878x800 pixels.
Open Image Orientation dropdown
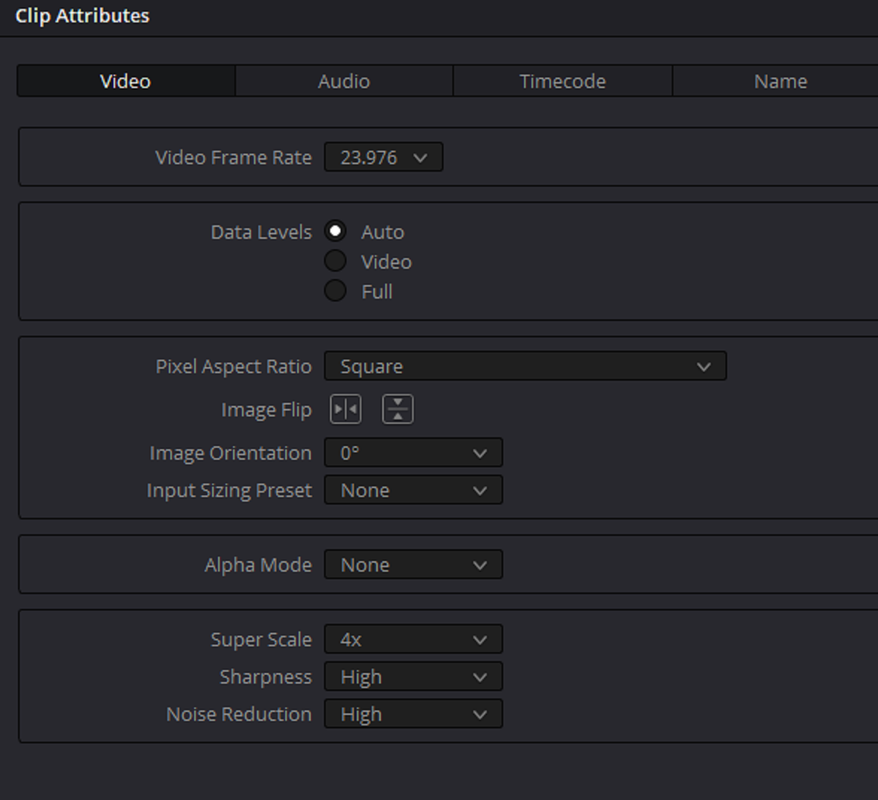413,452
